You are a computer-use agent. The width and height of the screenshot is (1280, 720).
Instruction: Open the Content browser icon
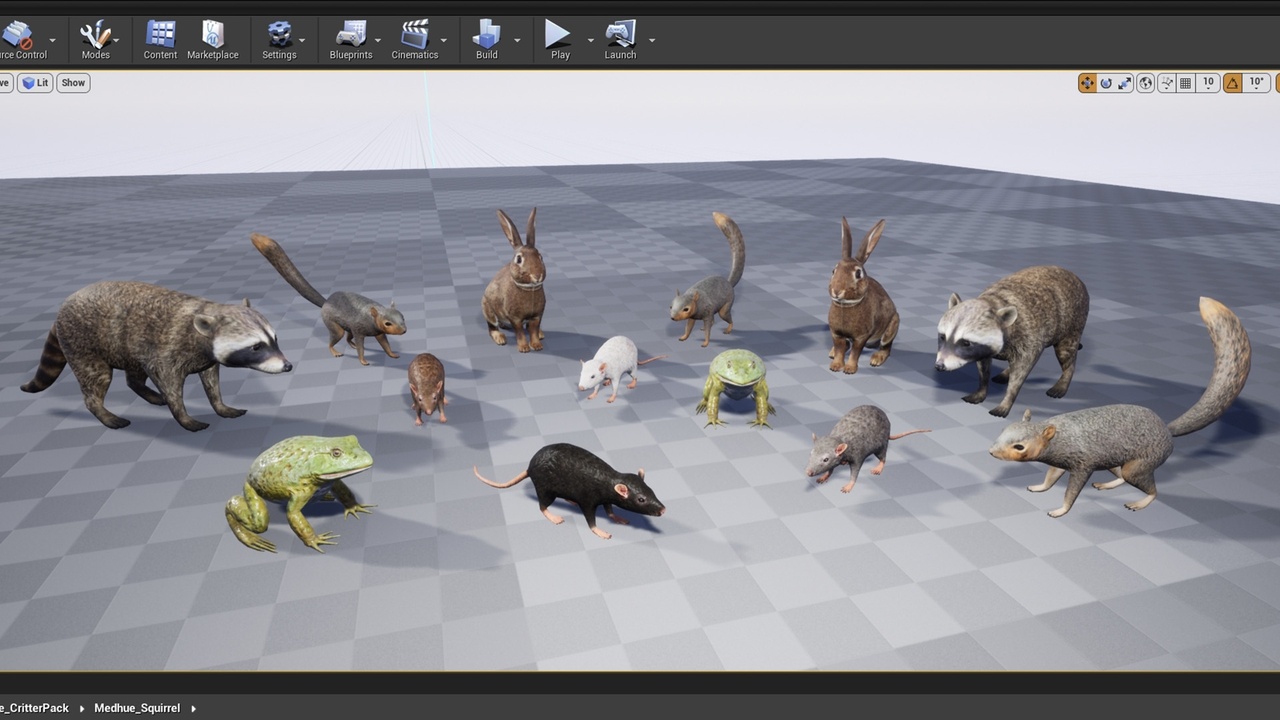tap(160, 34)
